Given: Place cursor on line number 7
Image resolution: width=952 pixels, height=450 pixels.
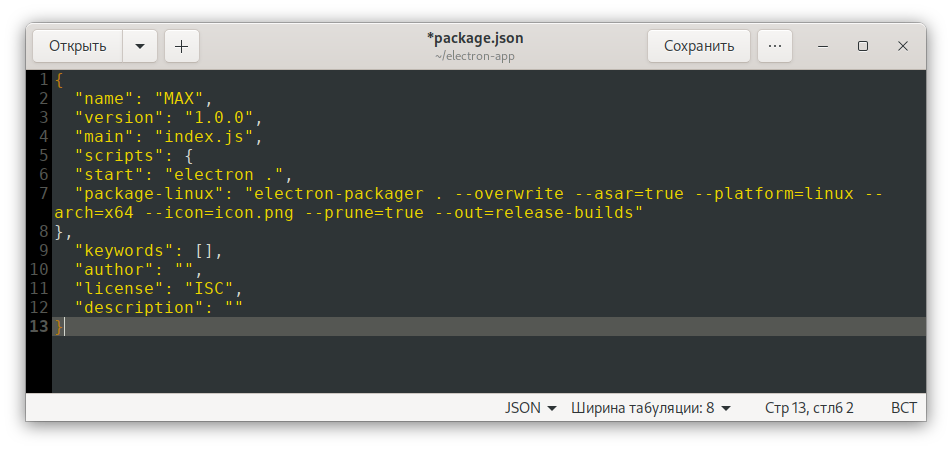Looking at the screenshot, I should tap(43, 194).
